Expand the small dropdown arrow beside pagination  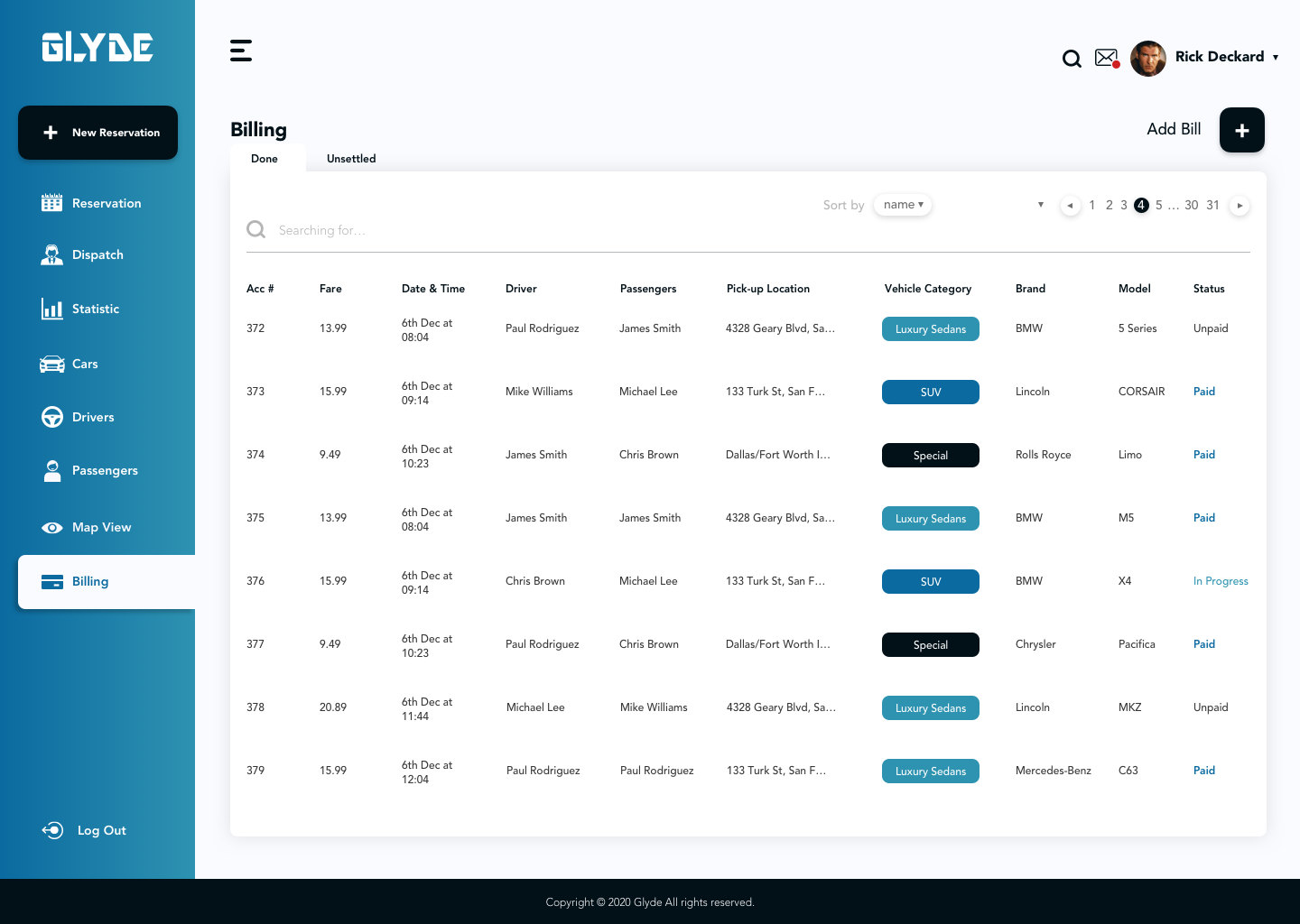tap(1041, 205)
